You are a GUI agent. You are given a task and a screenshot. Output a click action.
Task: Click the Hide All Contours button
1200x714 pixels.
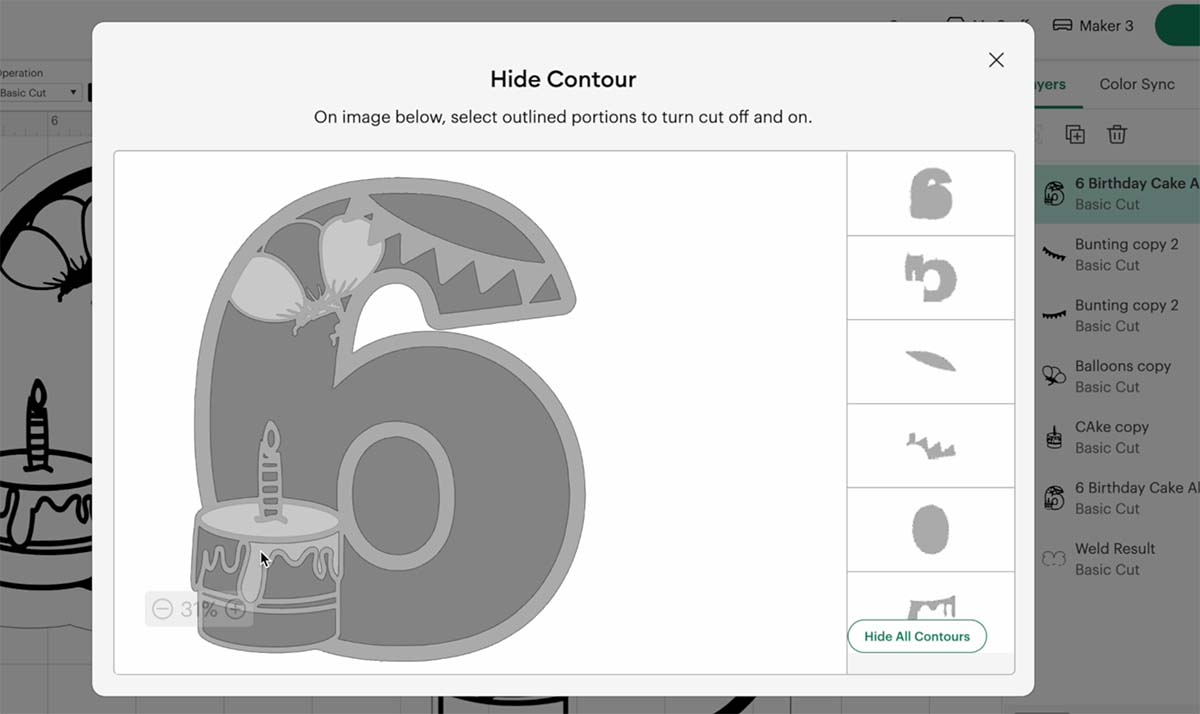click(x=917, y=636)
